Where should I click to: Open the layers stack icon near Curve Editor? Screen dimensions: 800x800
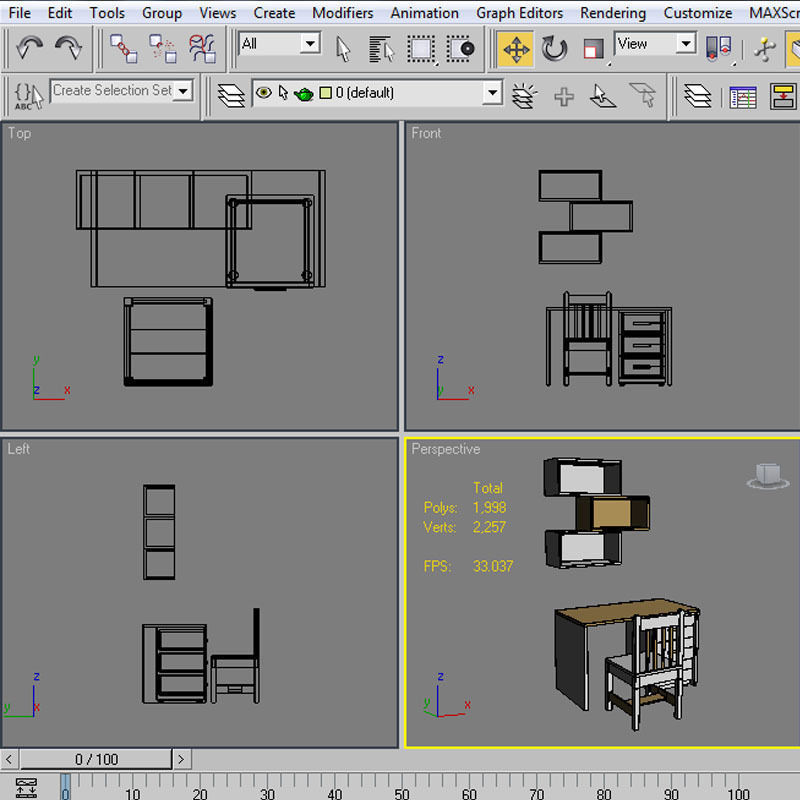[697, 95]
